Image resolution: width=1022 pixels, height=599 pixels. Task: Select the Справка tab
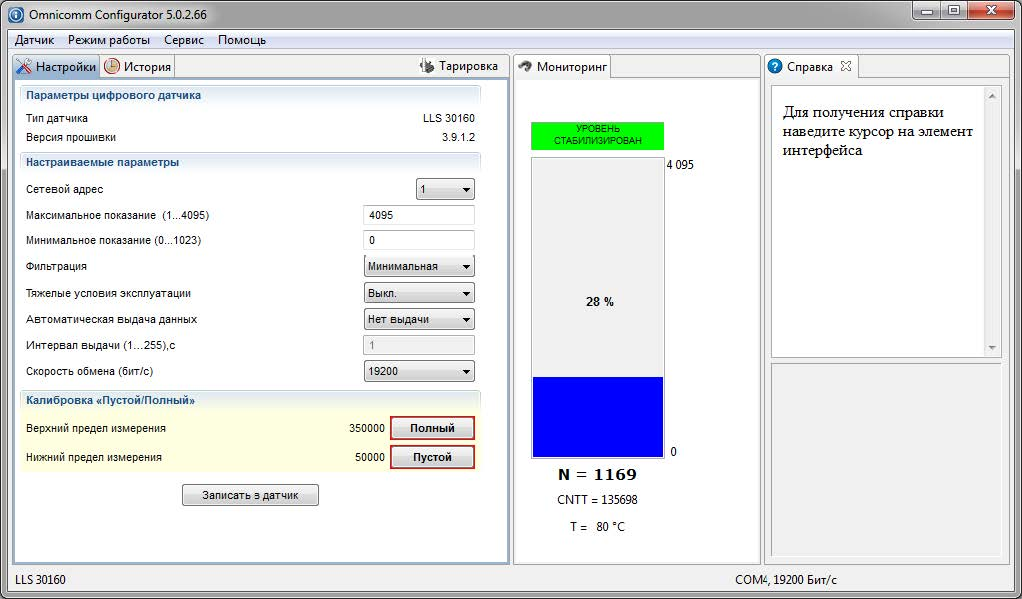[812, 66]
